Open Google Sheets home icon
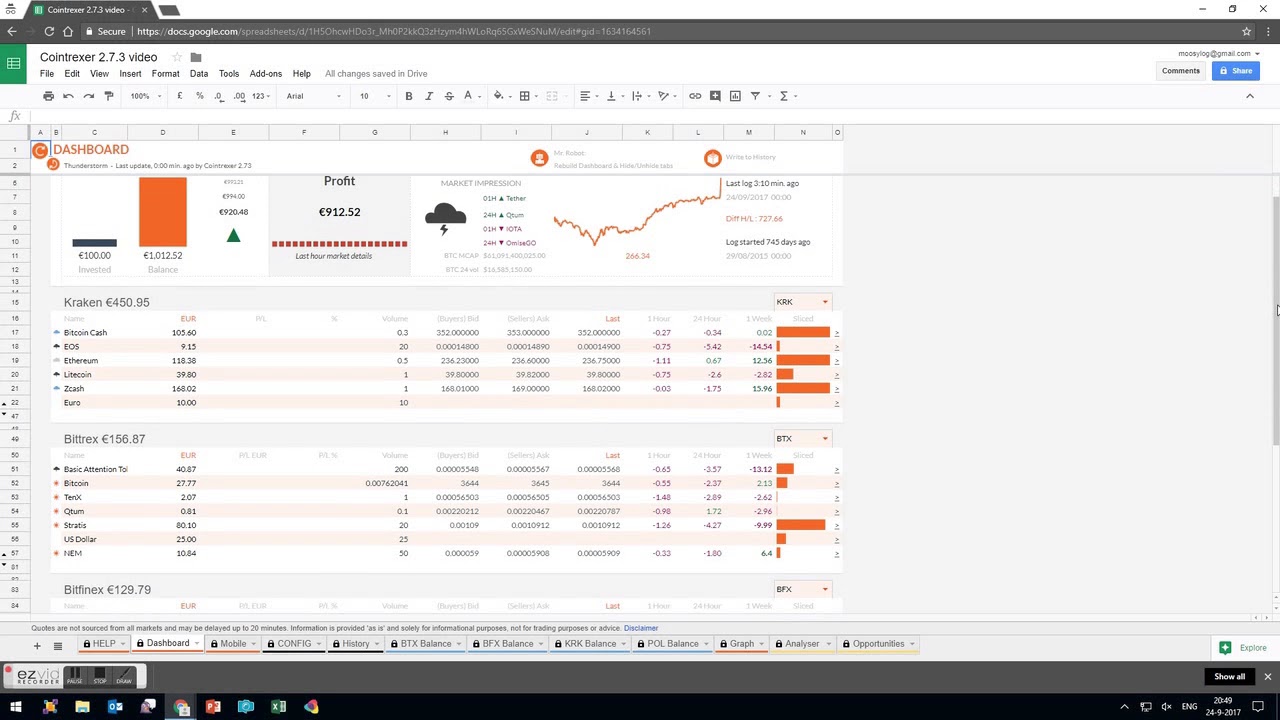 (x=13, y=64)
